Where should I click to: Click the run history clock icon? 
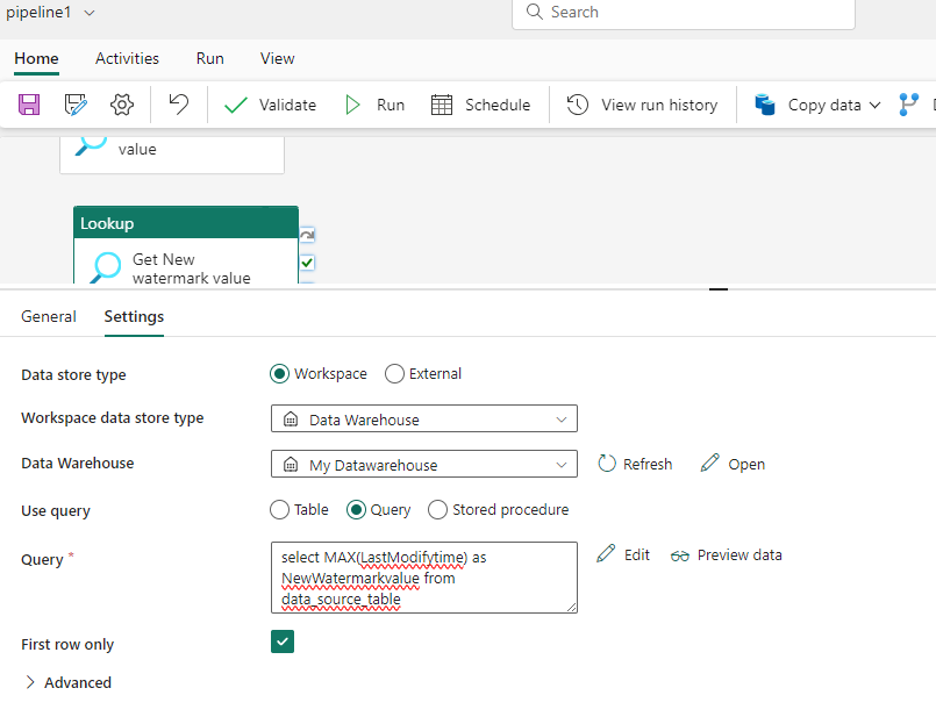click(x=577, y=104)
